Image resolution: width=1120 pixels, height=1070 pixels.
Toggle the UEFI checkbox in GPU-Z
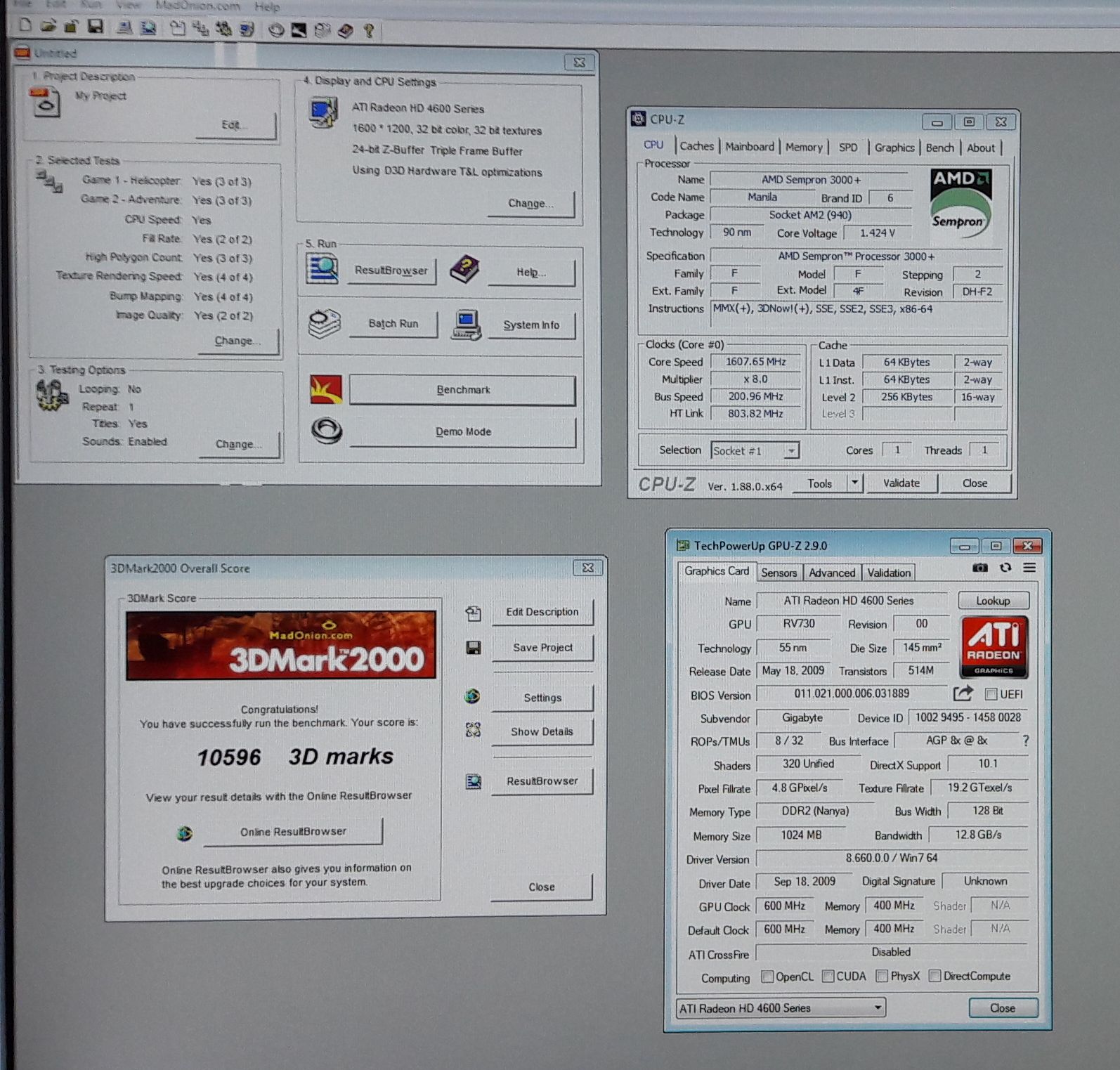[991, 694]
